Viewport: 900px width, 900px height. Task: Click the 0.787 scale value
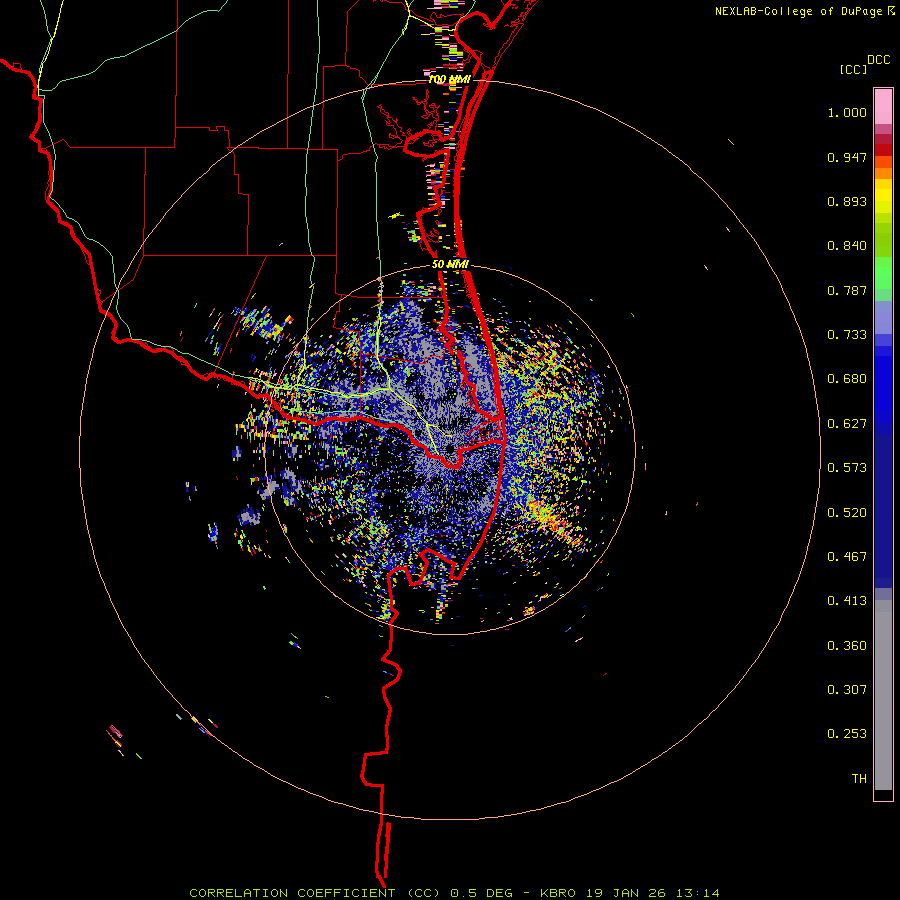[x=847, y=290]
